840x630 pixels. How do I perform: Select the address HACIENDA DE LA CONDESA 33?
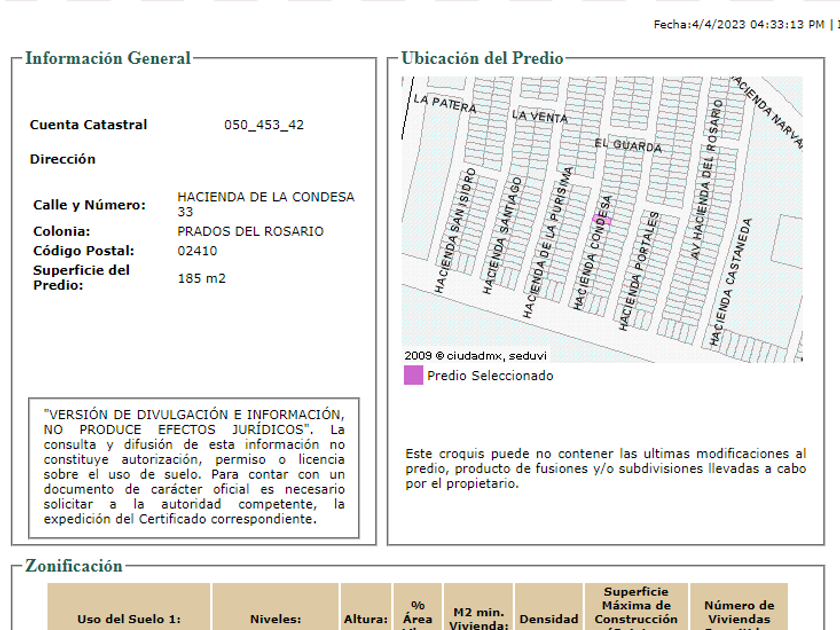coord(266,204)
